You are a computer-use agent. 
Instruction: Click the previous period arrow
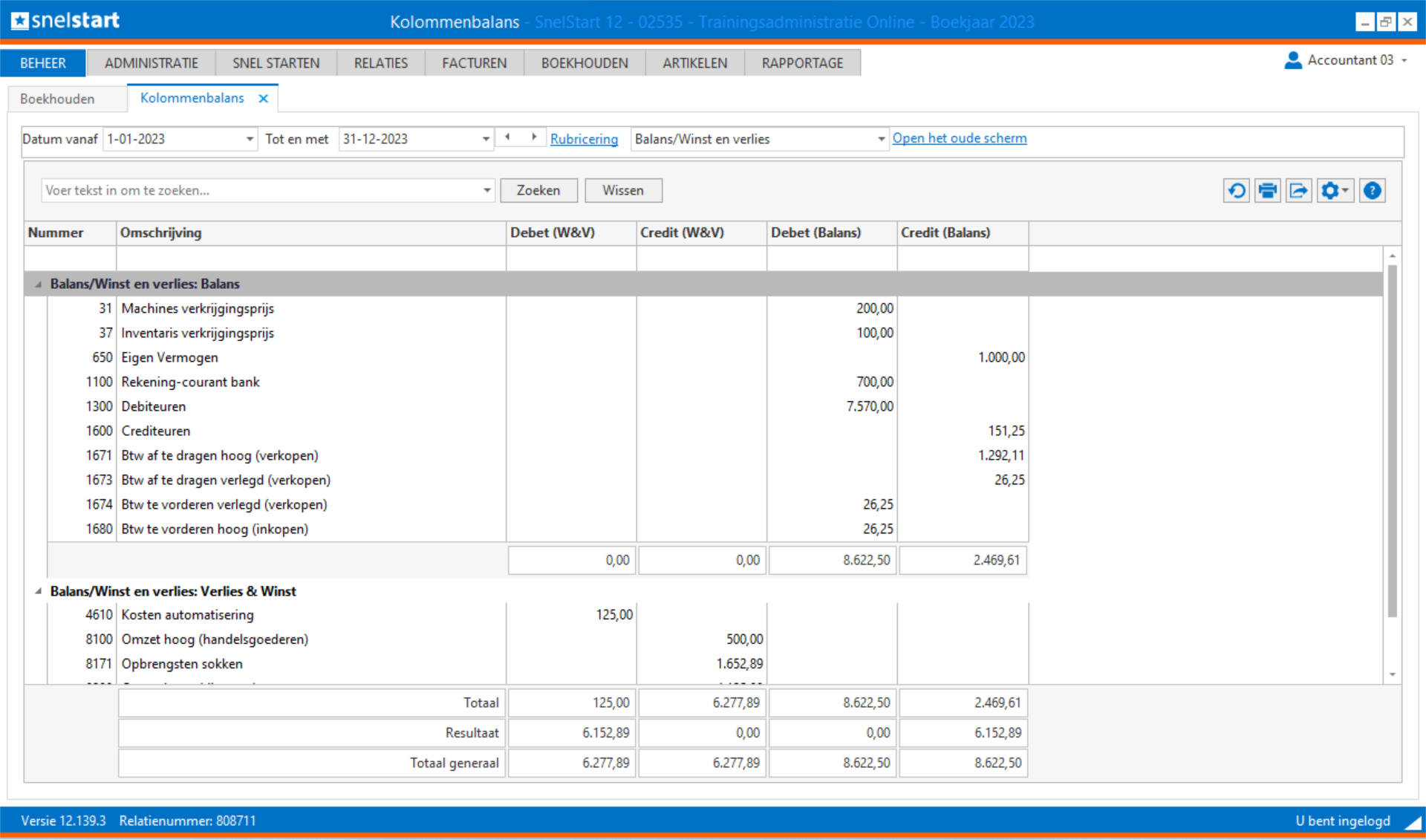pos(507,137)
